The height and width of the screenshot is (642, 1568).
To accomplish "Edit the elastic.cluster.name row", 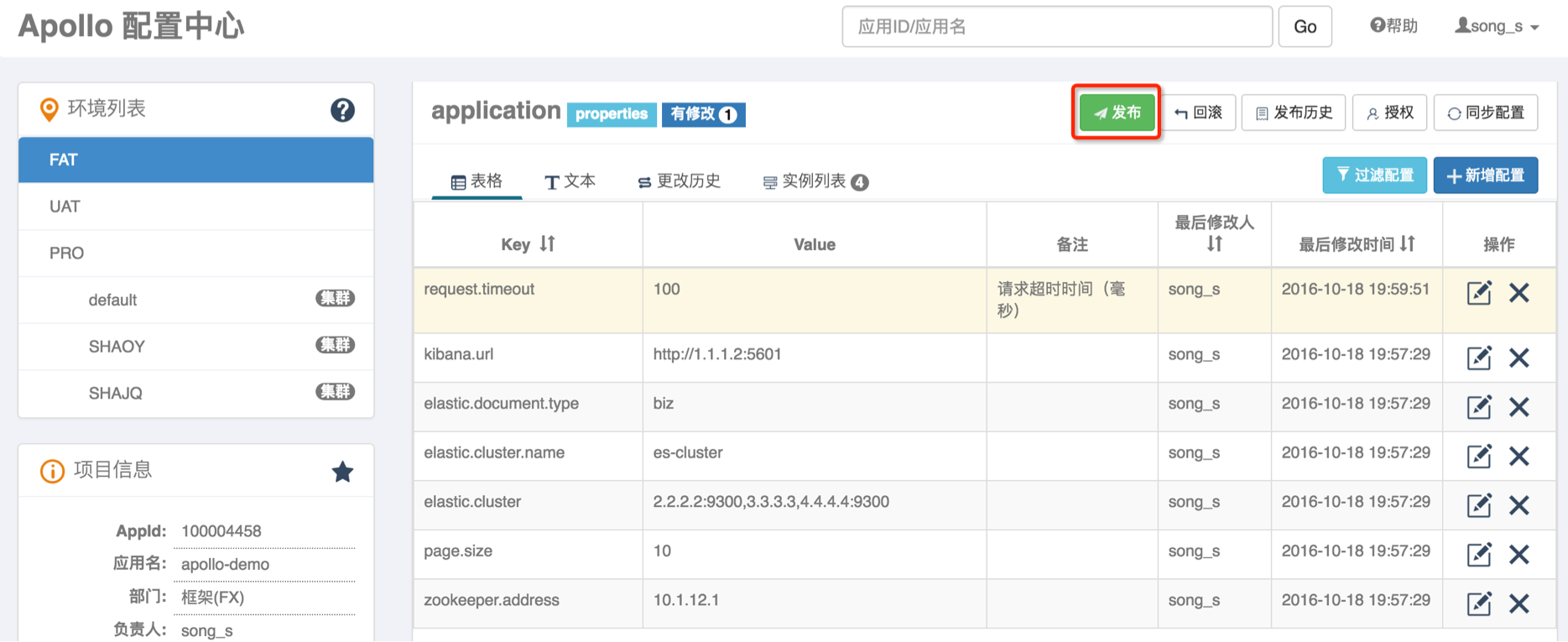I will 1478,457.
